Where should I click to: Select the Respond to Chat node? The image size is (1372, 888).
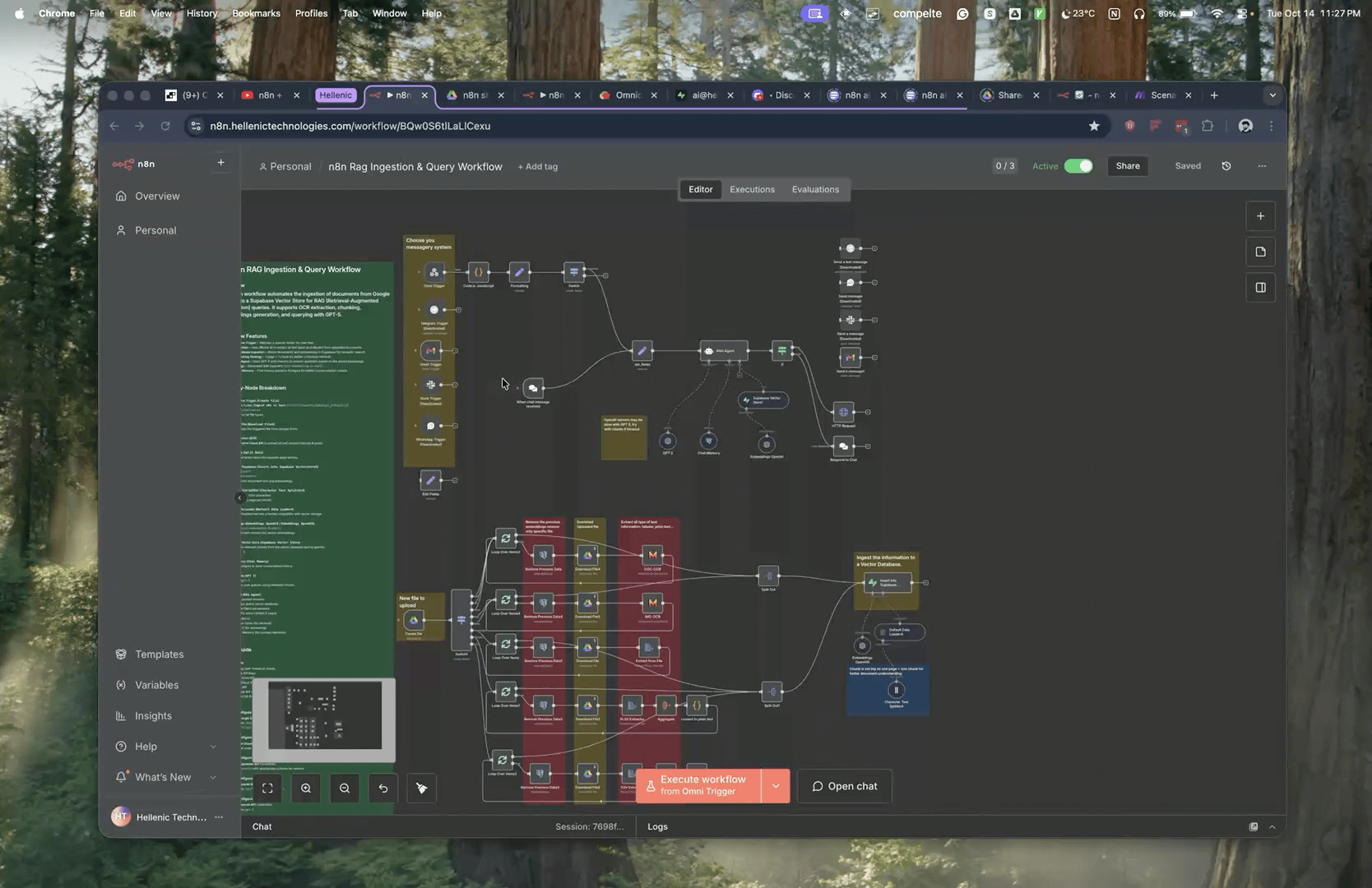point(843,446)
